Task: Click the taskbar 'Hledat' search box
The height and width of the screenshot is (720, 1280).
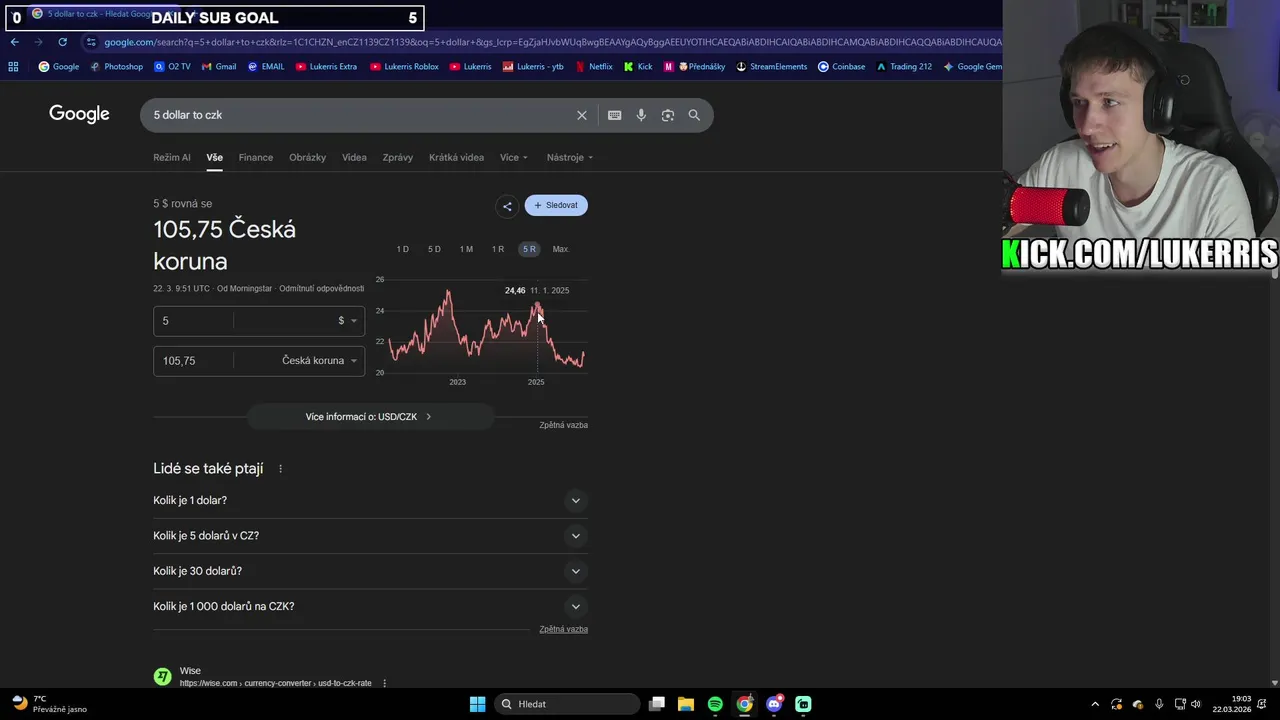Action: point(568,704)
